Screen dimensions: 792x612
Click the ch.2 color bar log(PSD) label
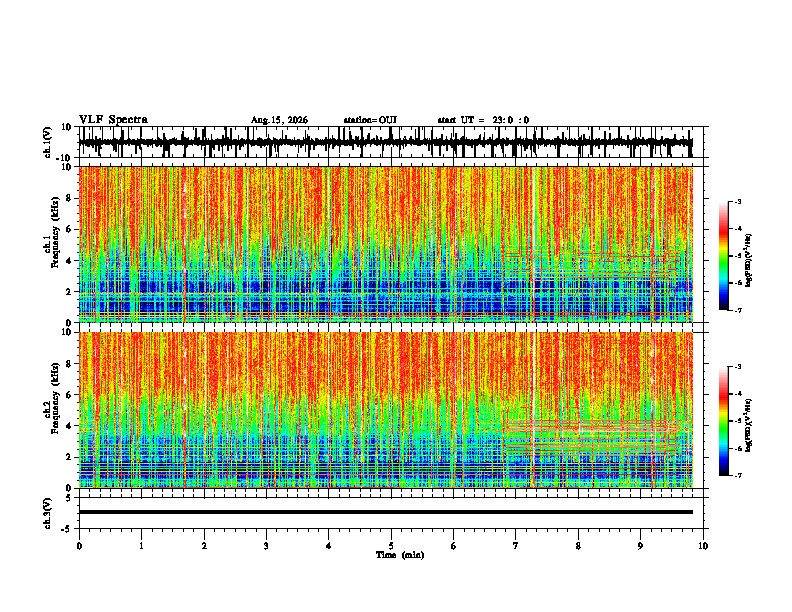click(x=748, y=425)
